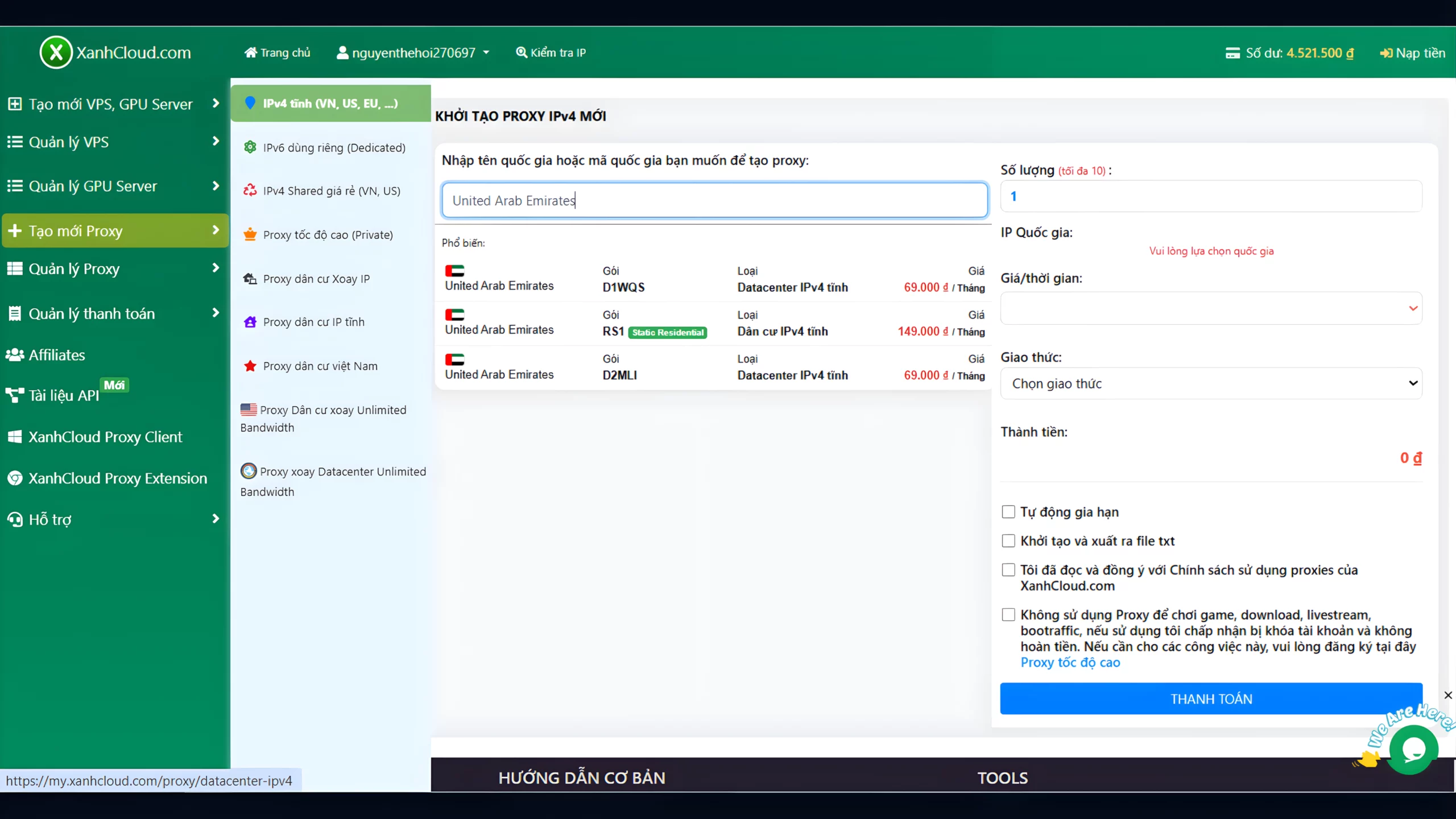Click the Nạp tiền sign-in arrow icon
Screen dimensions: 1456x819
(x=1386, y=53)
